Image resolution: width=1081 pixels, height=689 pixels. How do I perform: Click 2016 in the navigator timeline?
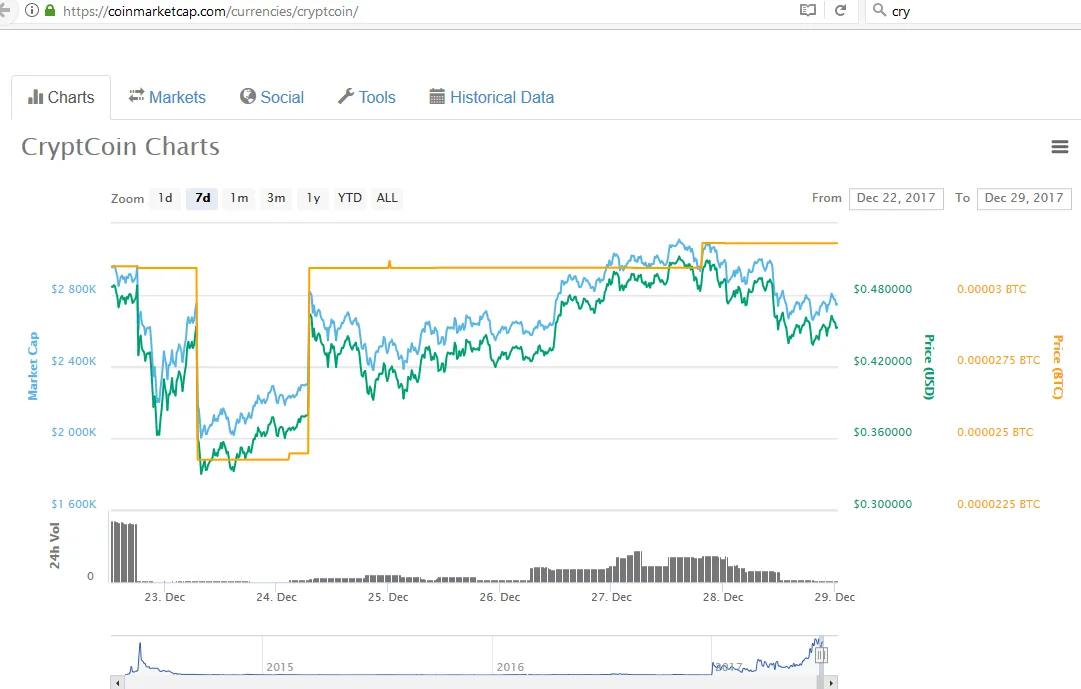coord(510,667)
